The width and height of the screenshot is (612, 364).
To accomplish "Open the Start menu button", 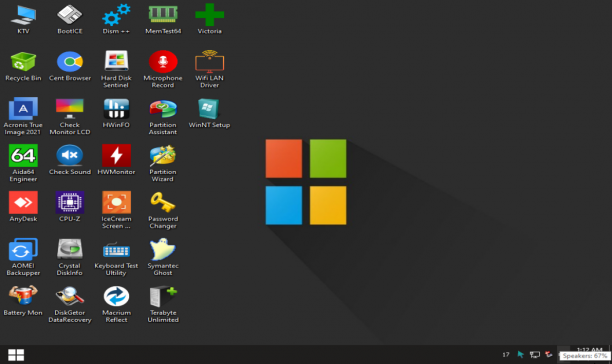I will pos(16,355).
